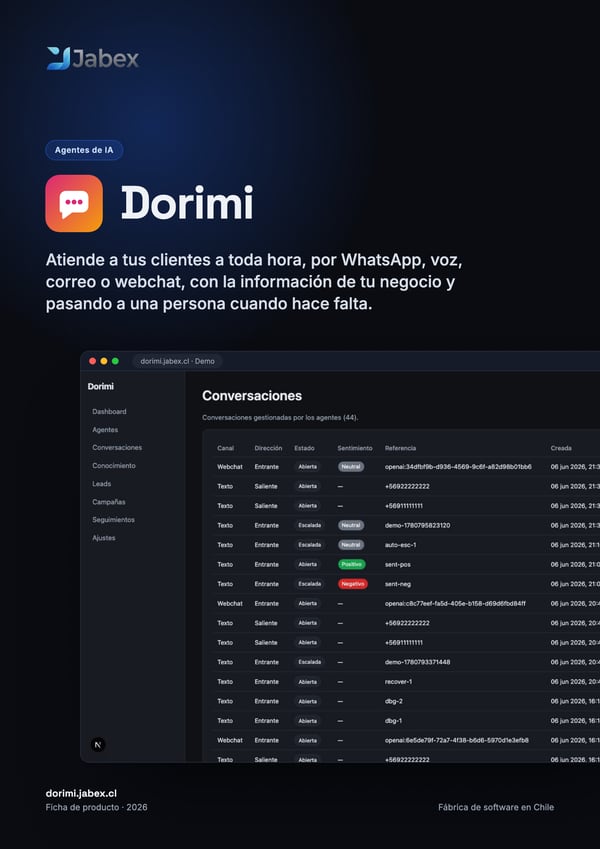600x849 pixels.
Task: Open reference demo-1780795823120
Action: click(418, 525)
